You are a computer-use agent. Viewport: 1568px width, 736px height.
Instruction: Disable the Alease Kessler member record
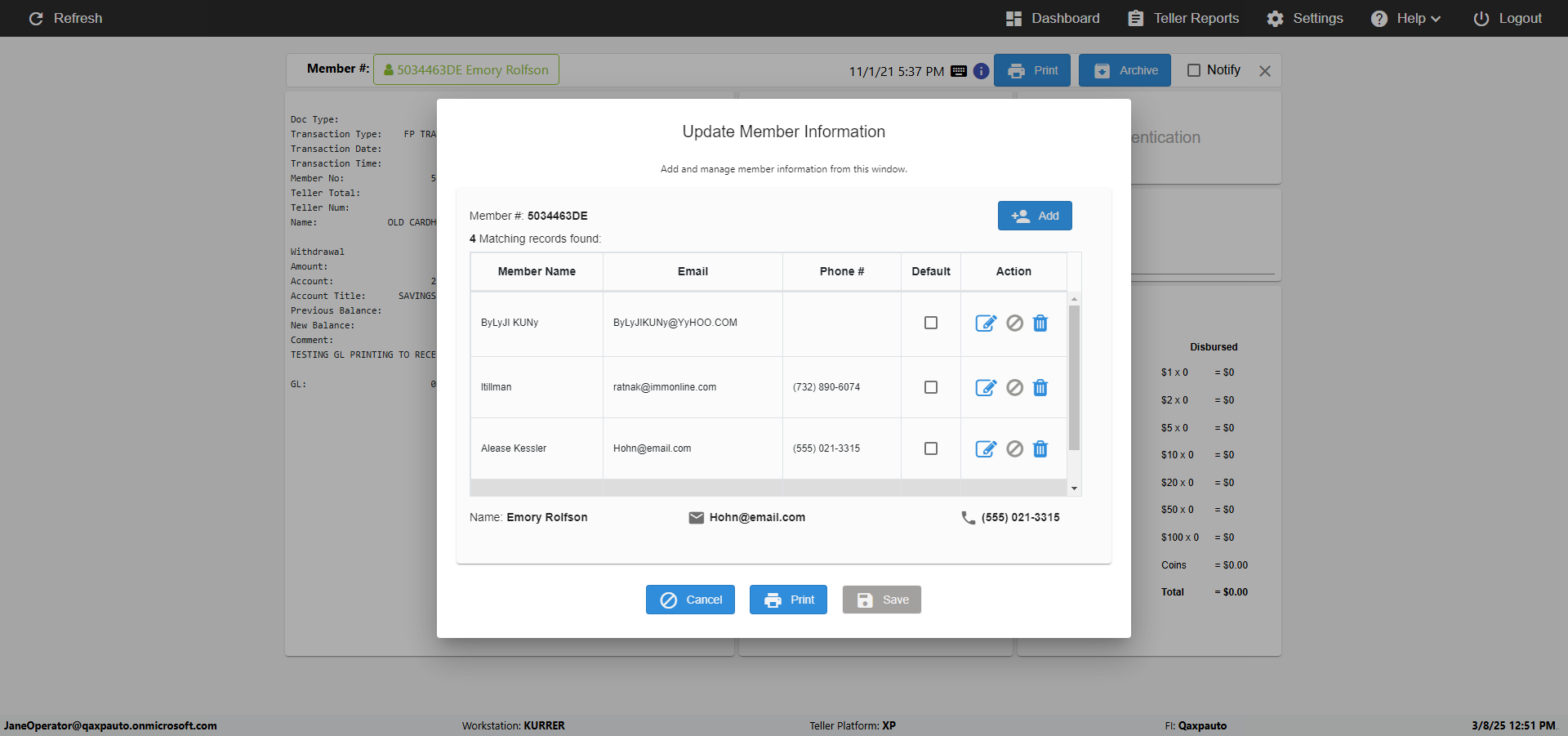click(1014, 449)
